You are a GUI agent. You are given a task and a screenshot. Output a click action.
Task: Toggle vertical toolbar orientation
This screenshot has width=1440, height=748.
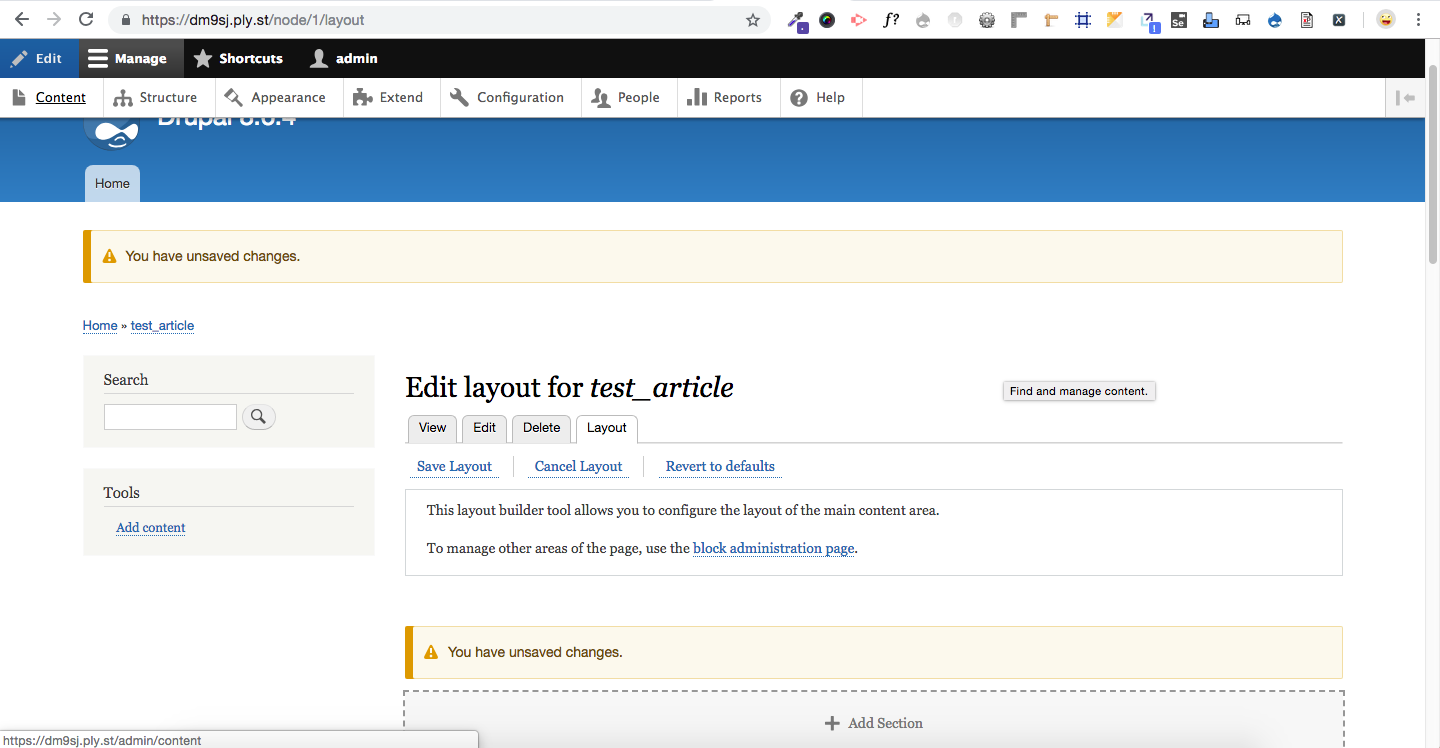tap(1406, 97)
